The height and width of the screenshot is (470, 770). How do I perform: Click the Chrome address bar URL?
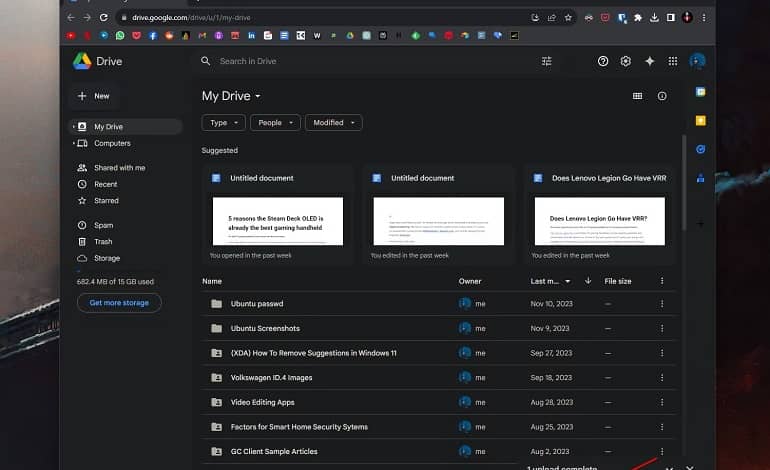click(191, 18)
